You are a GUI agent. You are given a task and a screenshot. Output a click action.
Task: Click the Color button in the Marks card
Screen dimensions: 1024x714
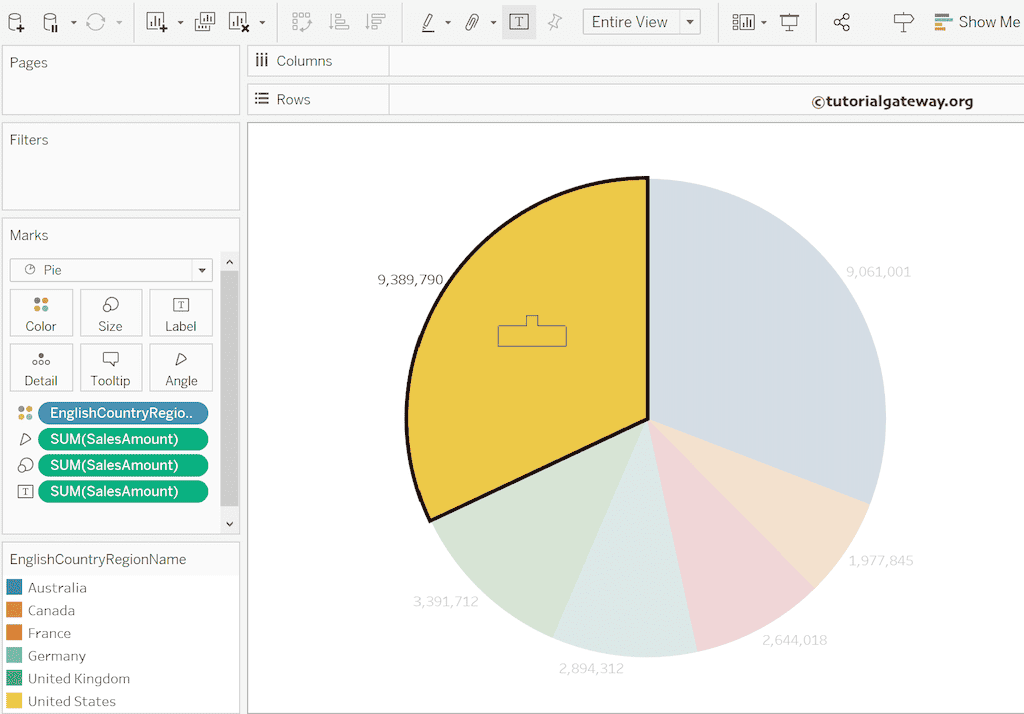click(41, 312)
